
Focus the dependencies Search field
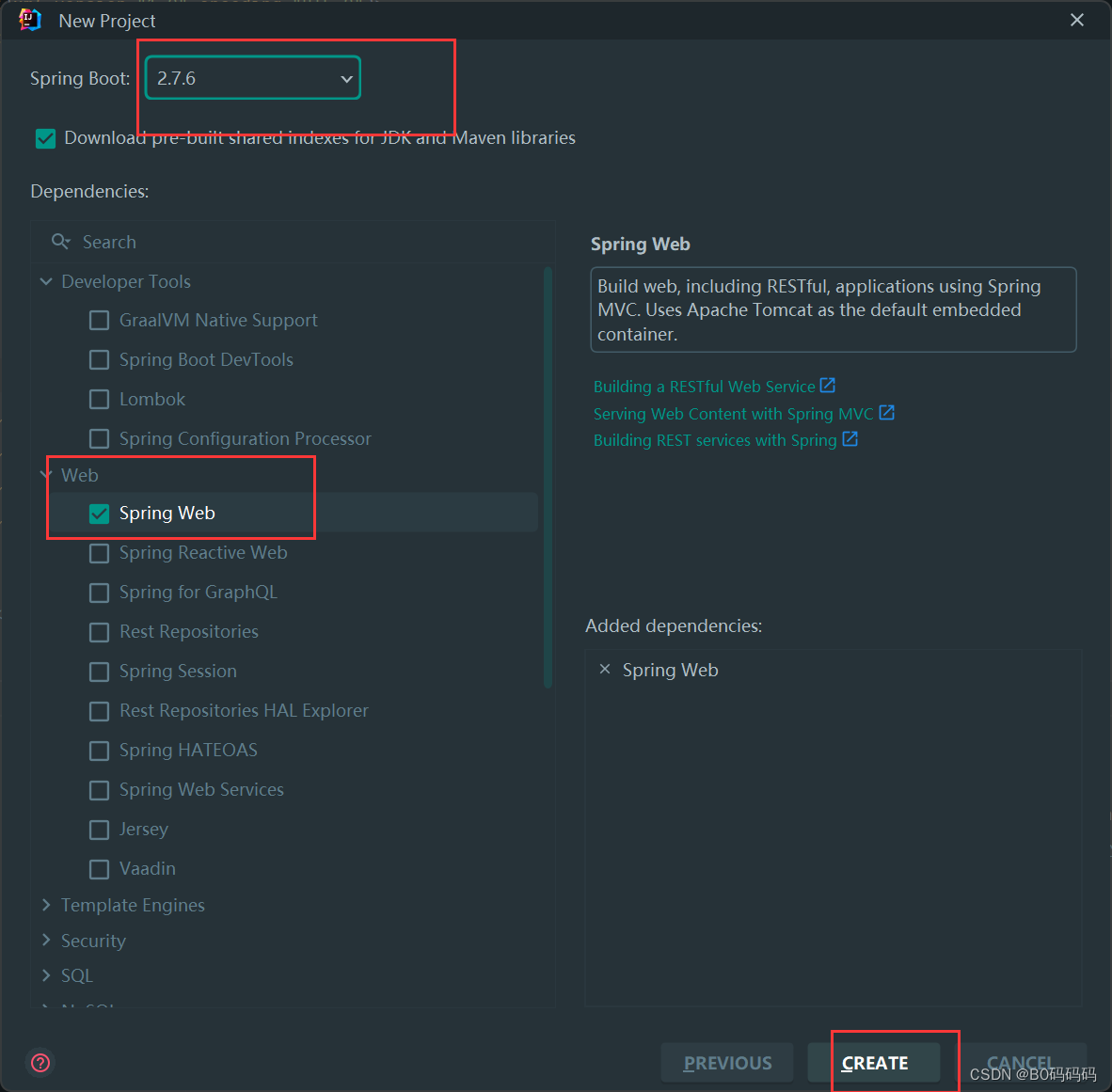coord(293,242)
